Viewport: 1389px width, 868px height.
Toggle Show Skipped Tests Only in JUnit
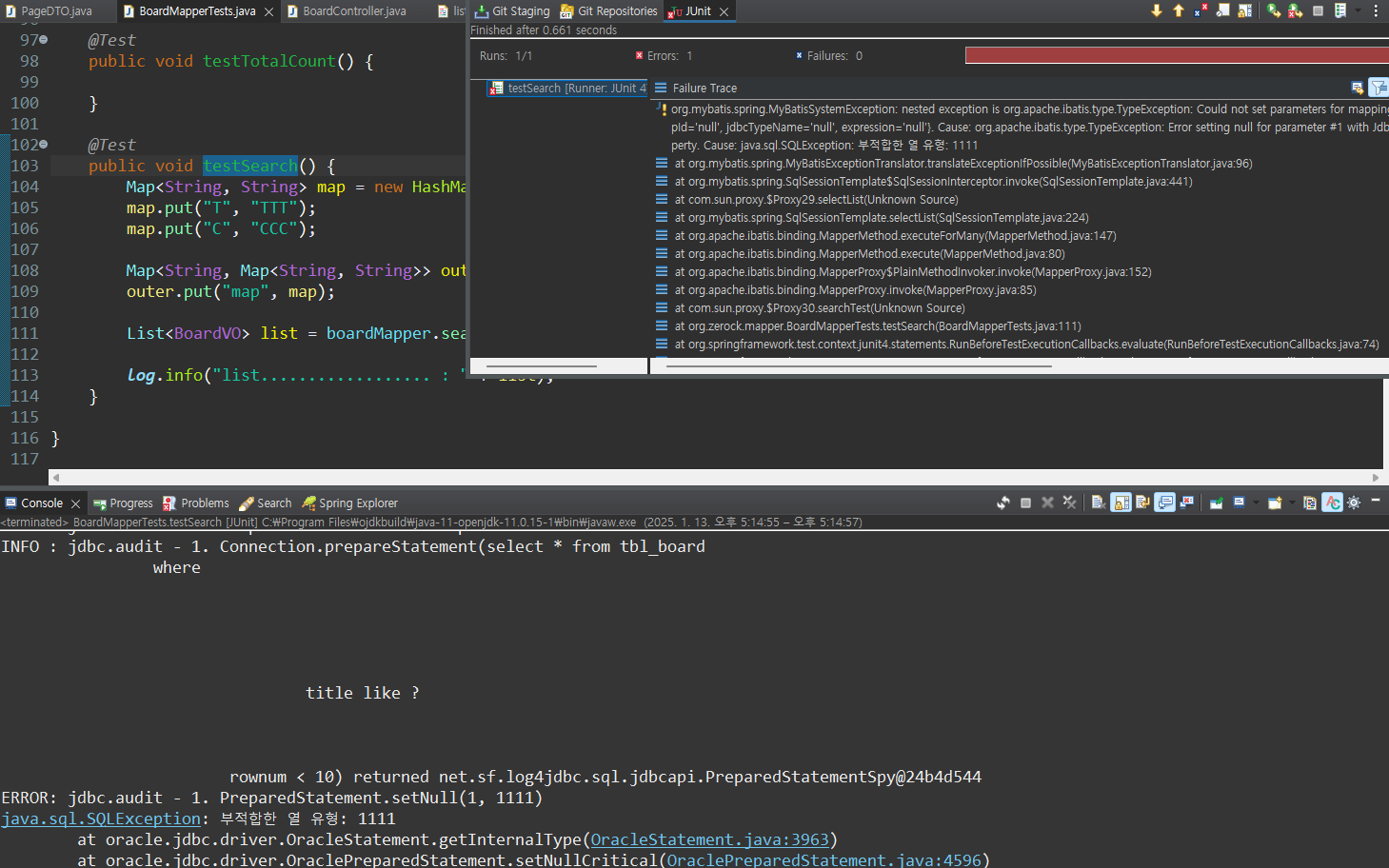[1222, 10]
